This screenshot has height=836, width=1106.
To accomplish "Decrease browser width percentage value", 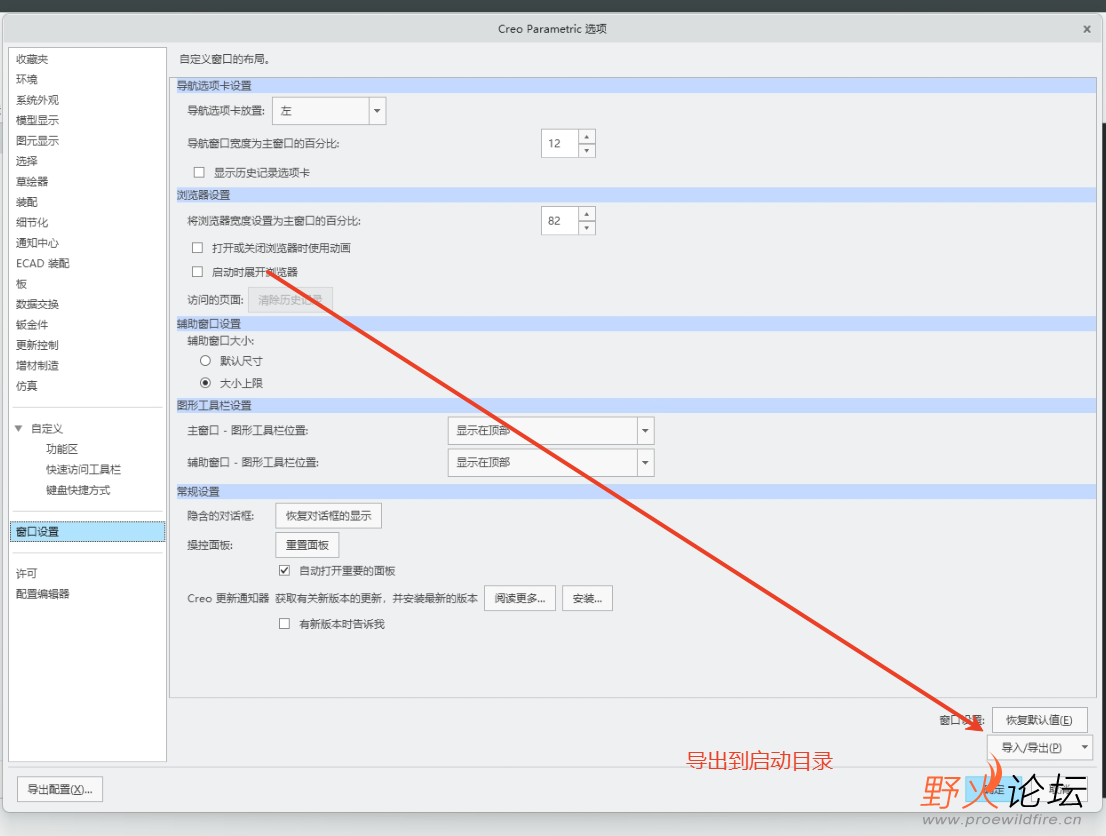I will 587,228.
